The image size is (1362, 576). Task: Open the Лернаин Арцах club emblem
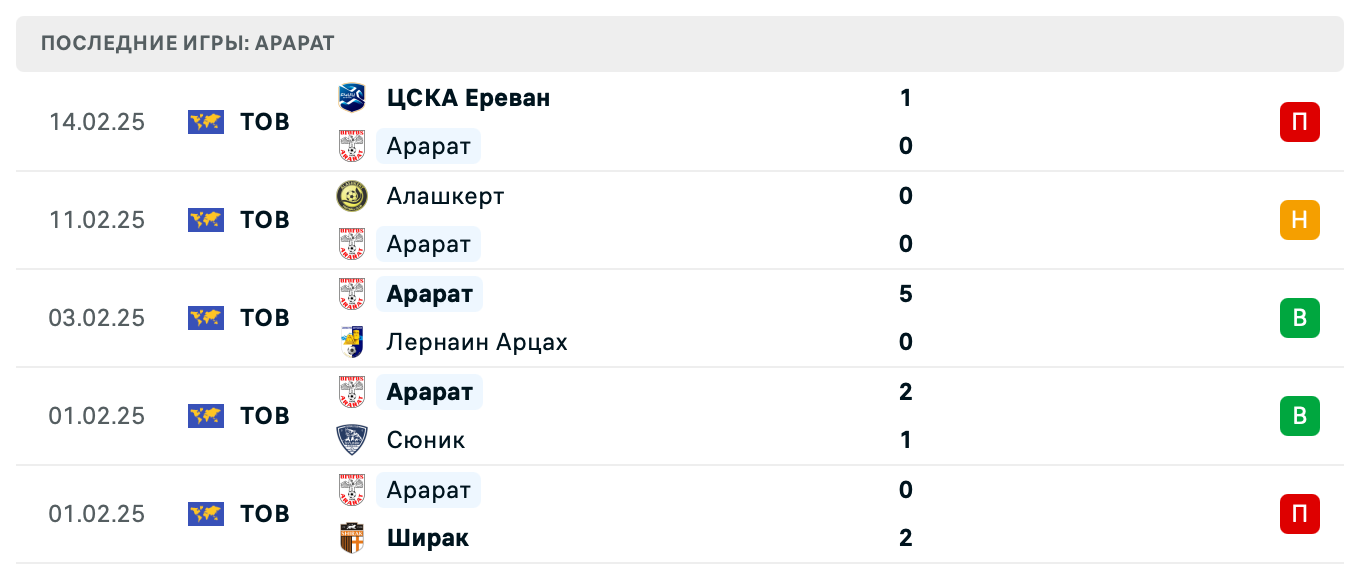tap(352, 341)
